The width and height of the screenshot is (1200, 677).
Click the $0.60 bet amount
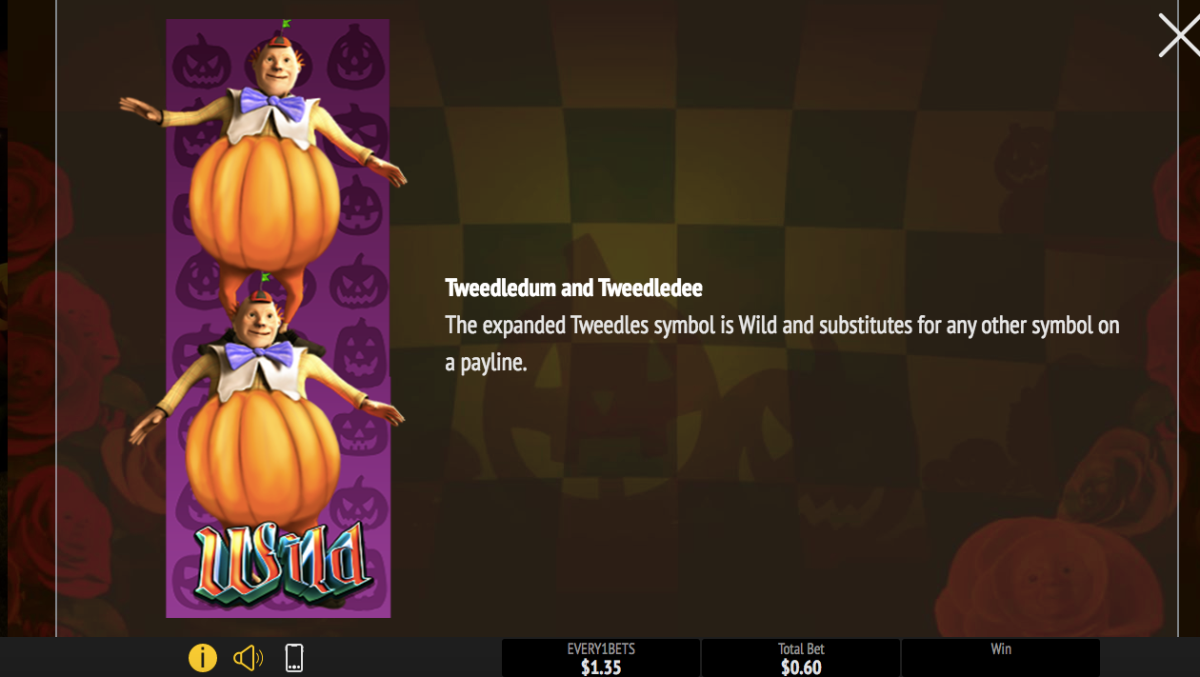pos(801,667)
